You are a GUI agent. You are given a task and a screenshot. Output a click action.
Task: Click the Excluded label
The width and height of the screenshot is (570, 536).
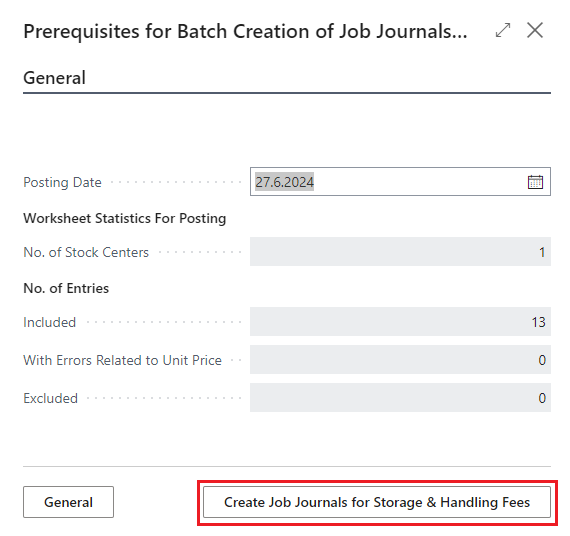(51, 398)
